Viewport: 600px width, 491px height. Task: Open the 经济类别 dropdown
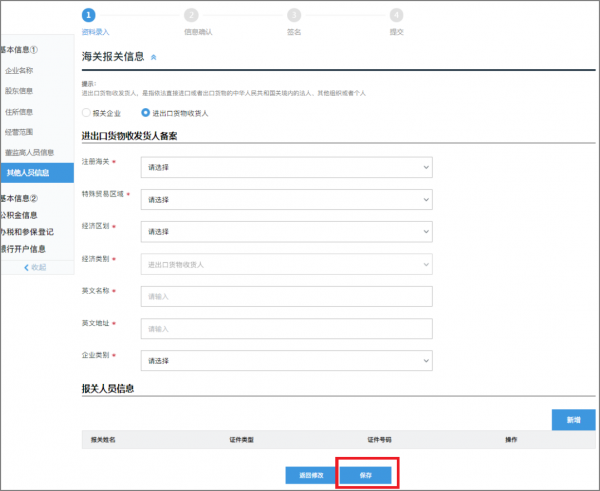286,264
